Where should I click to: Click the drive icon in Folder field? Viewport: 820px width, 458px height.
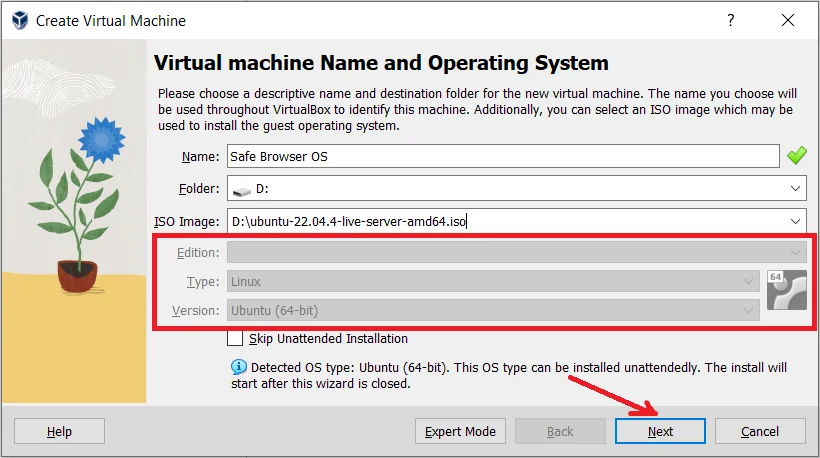tap(242, 190)
